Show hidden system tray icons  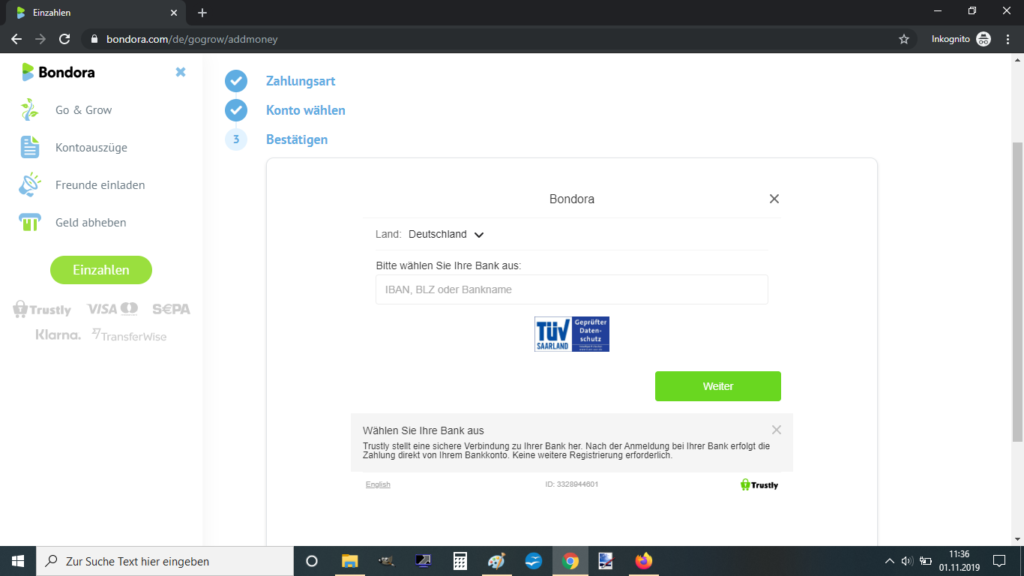coord(889,561)
